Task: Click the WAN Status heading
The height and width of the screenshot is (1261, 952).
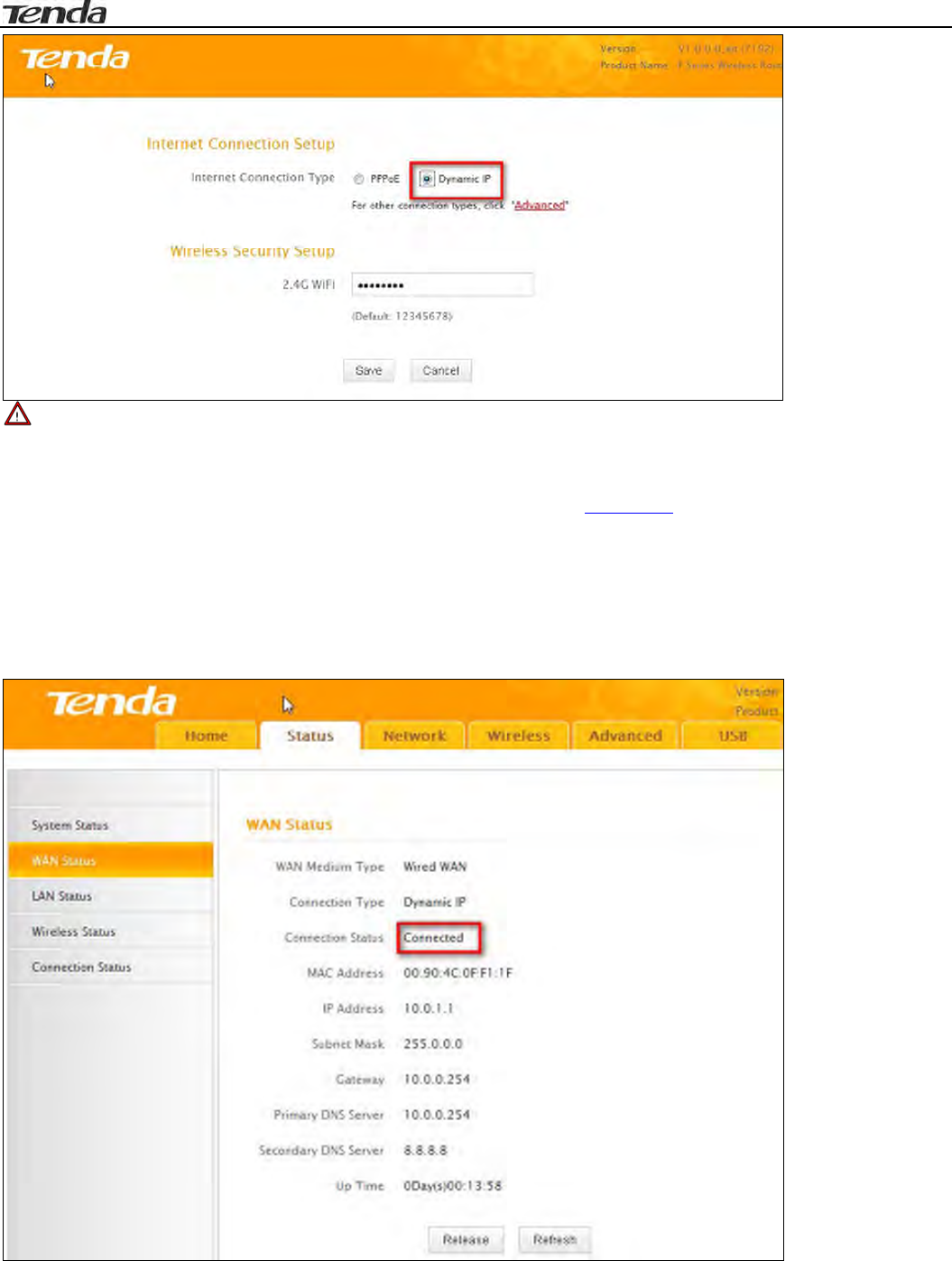Action: 289,824
